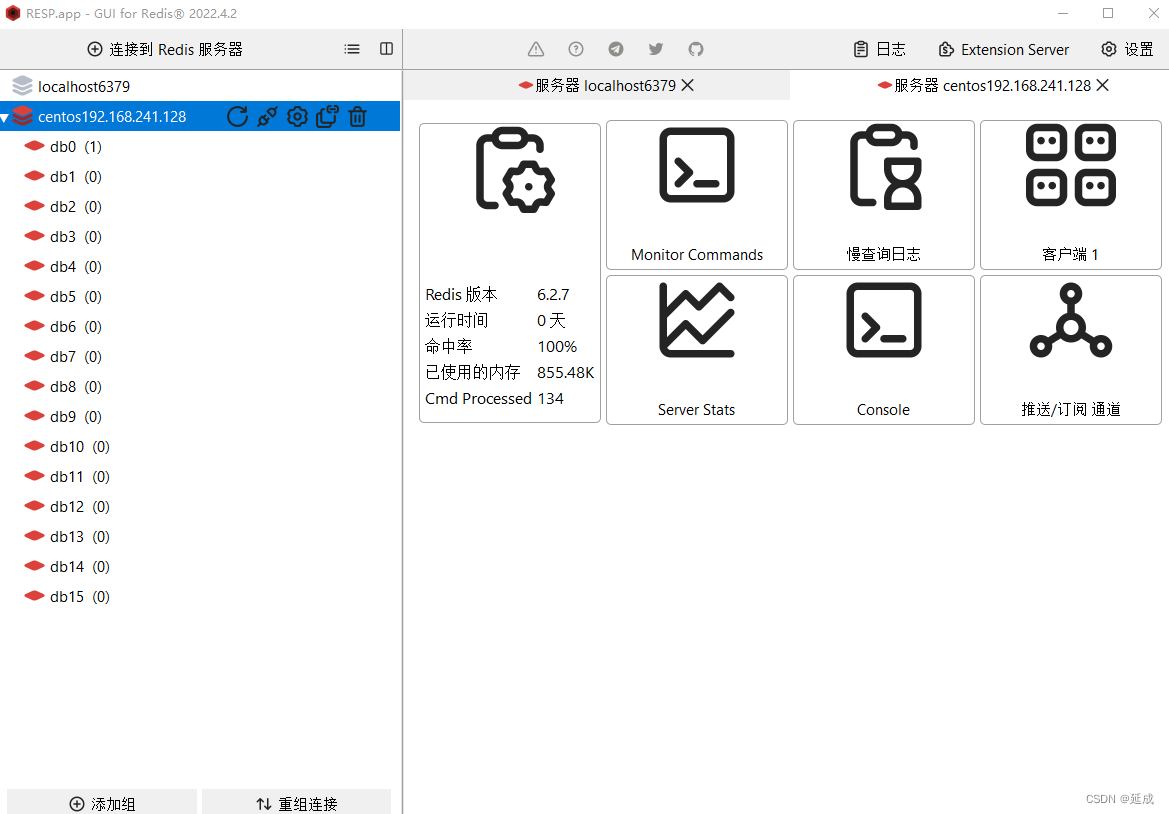Open the 慢查询日志 slow log panel
The image size is (1169, 814).
[883, 195]
